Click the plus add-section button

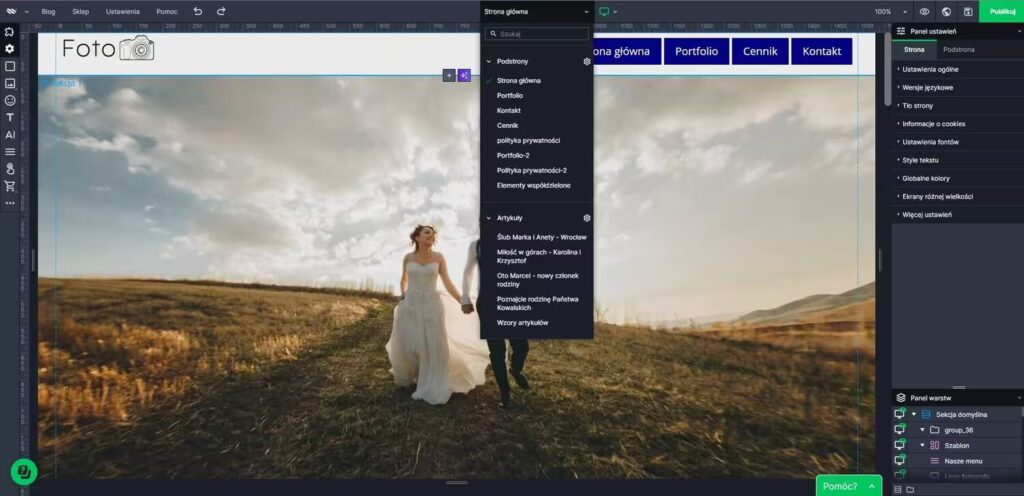point(449,76)
